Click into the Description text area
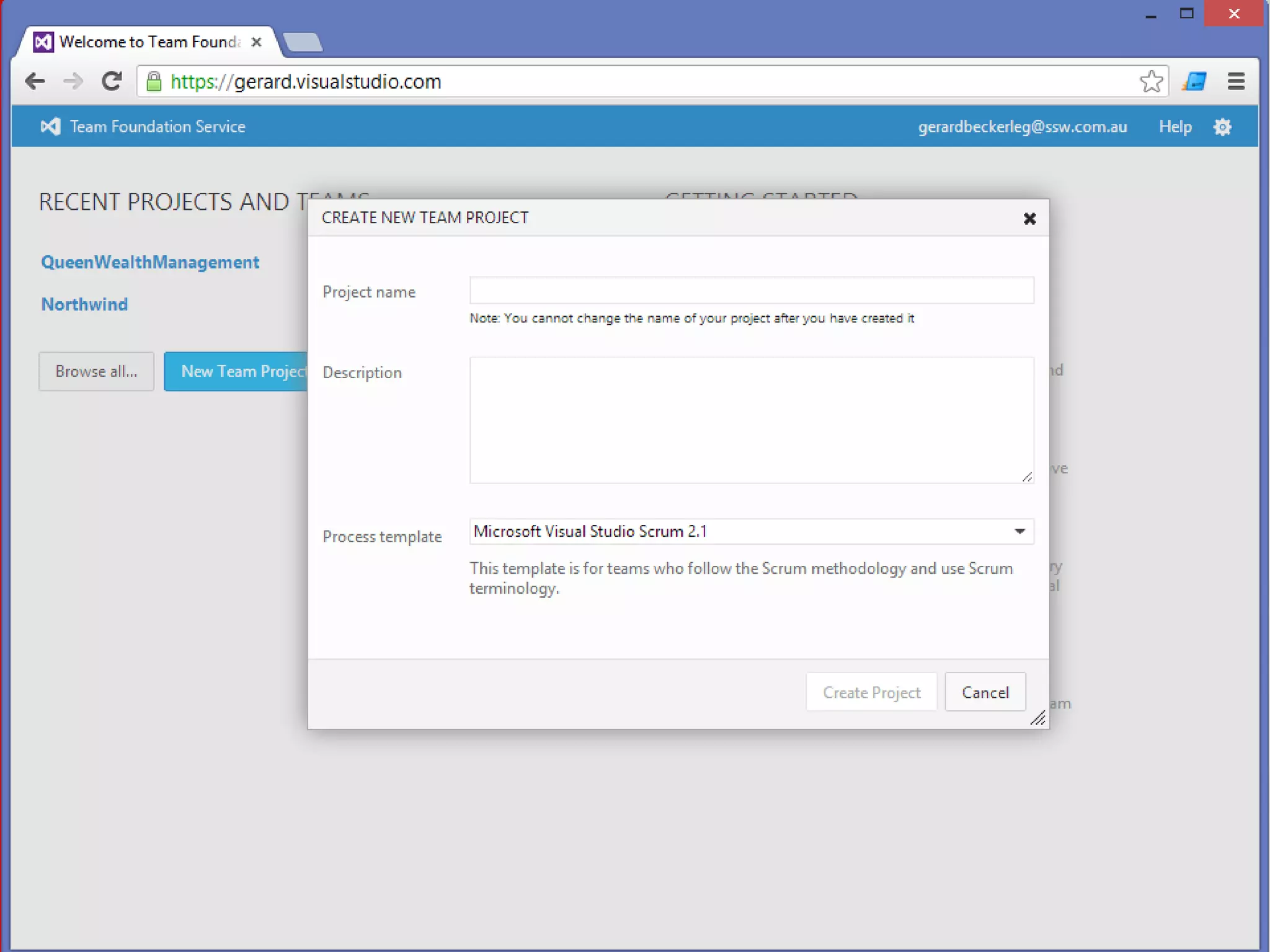Screen dimensions: 1270x952 (x=751, y=420)
